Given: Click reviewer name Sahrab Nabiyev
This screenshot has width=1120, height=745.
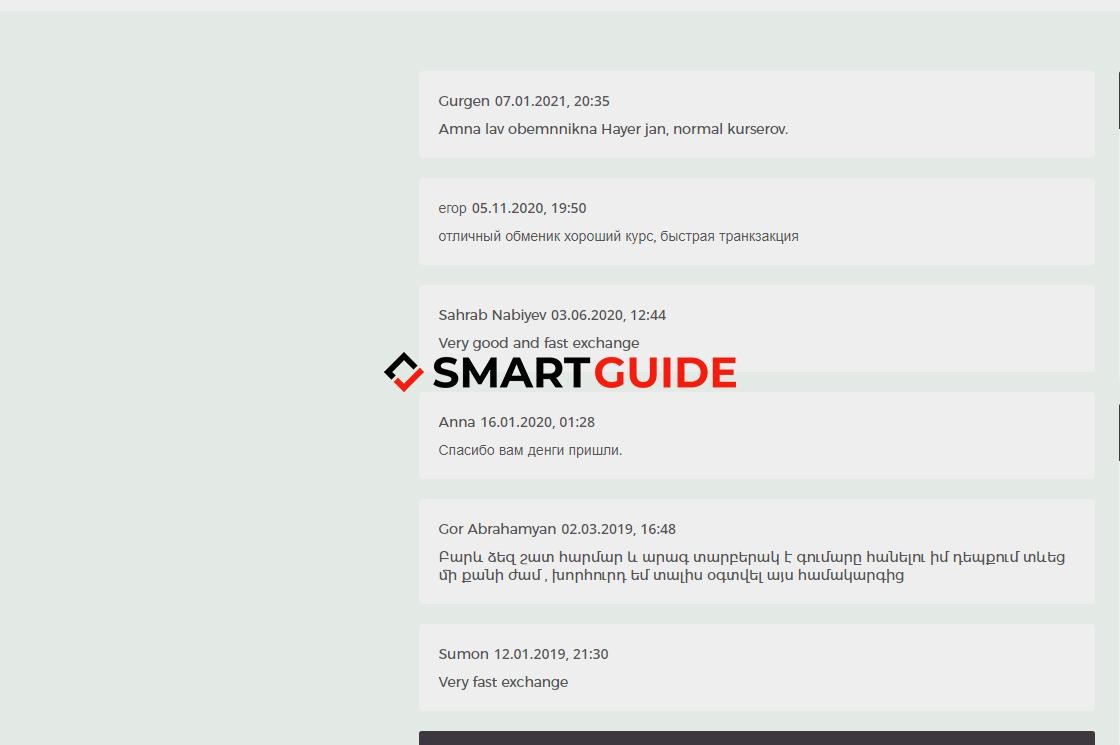Looking at the screenshot, I should 492,315.
